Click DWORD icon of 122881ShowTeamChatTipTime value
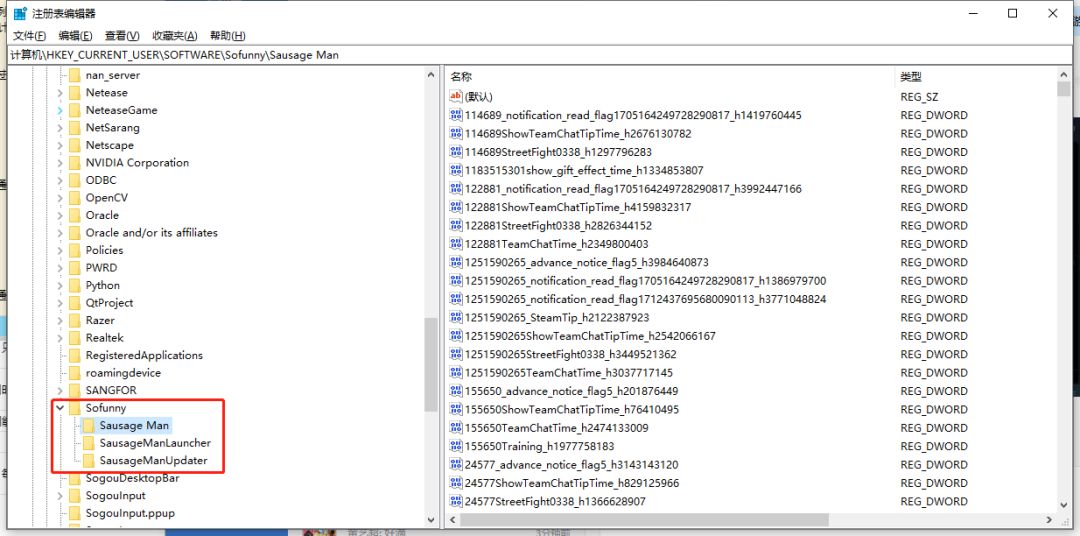 tap(455, 207)
